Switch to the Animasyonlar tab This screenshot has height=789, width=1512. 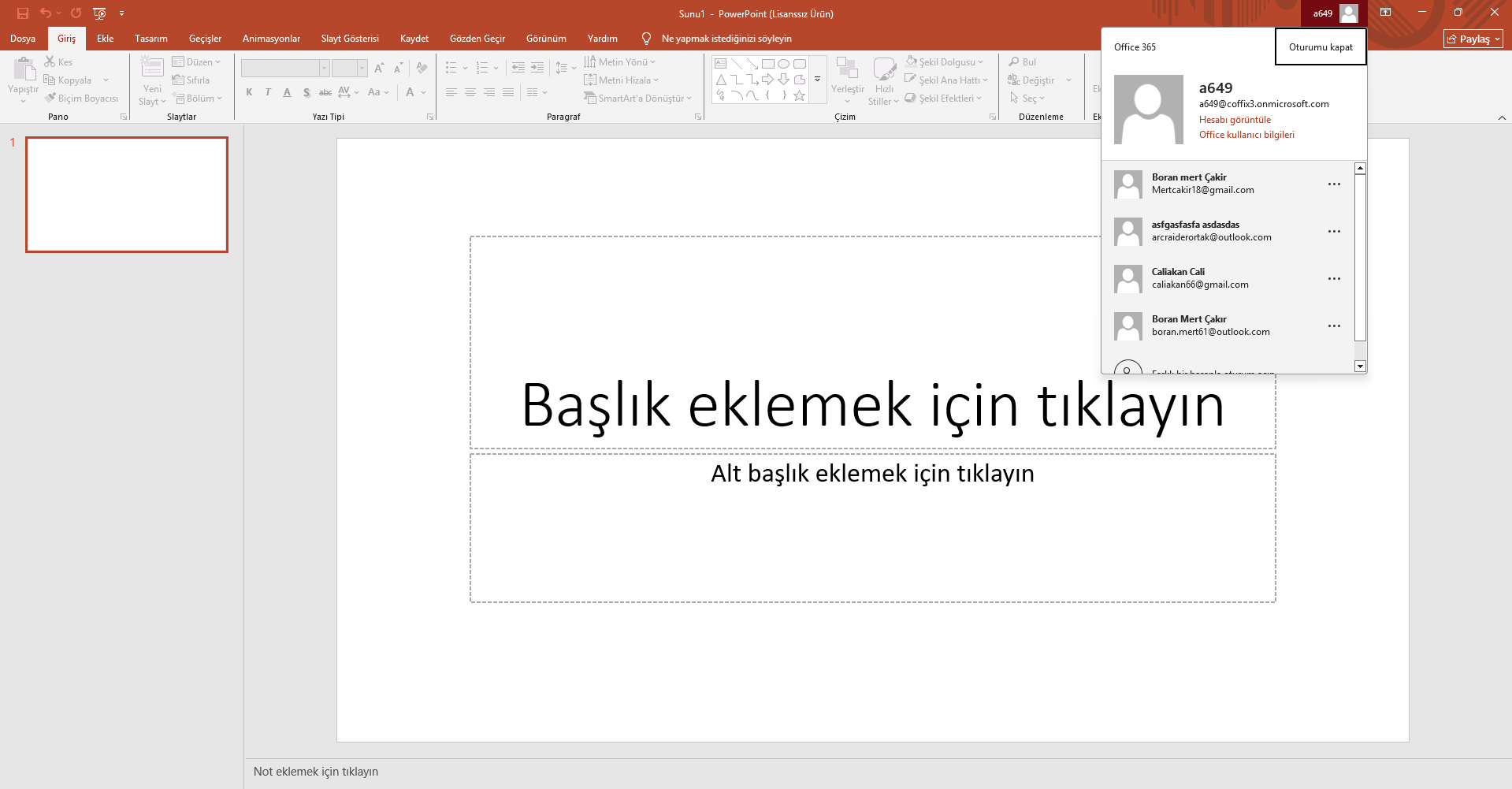tap(271, 39)
